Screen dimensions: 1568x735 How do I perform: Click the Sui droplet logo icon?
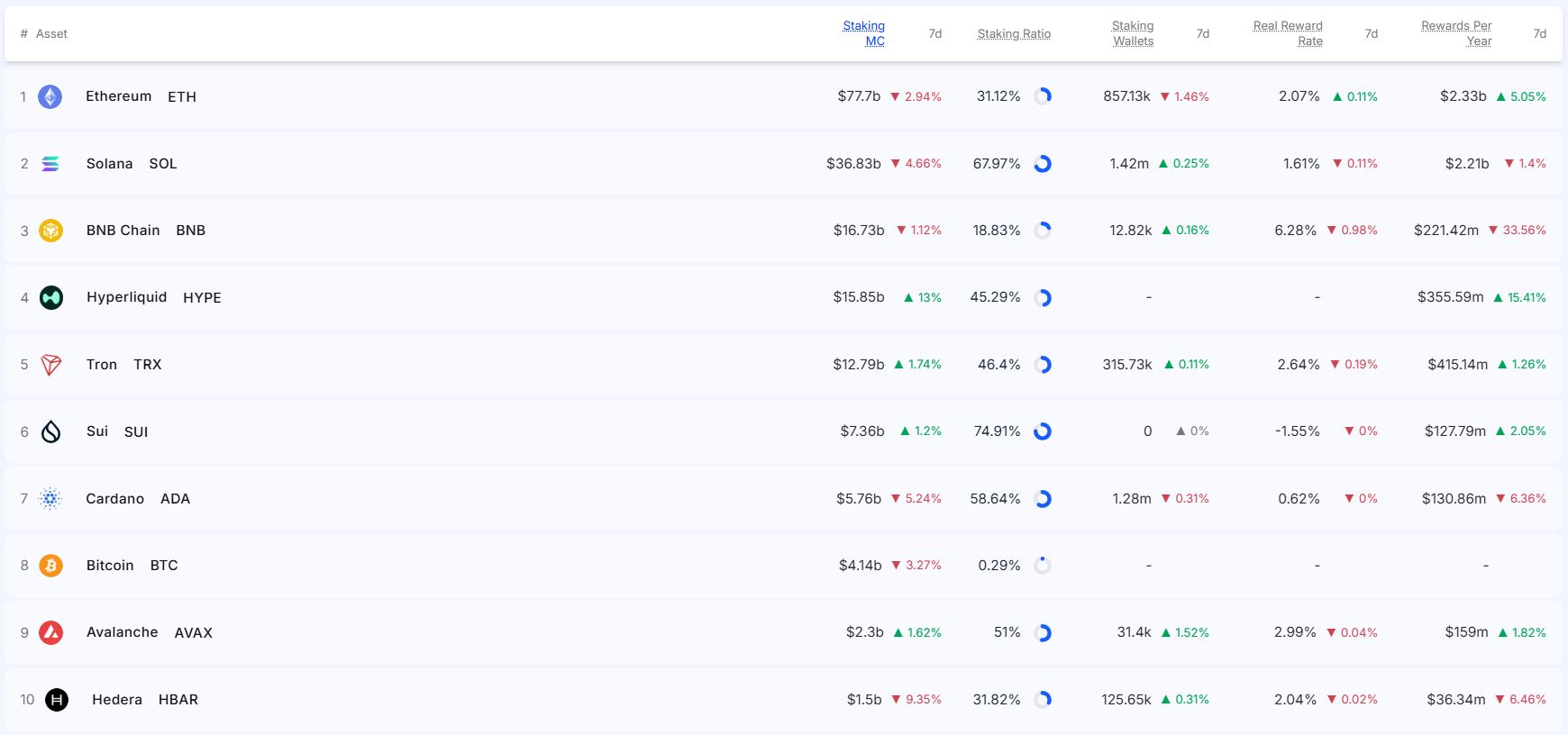click(x=51, y=431)
